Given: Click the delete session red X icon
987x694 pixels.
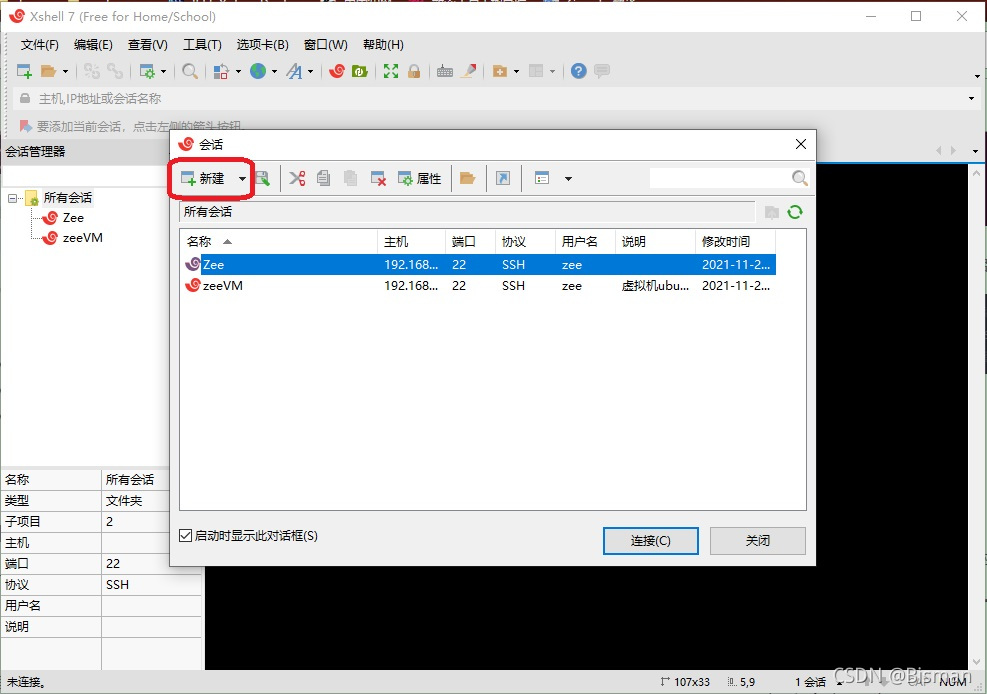Looking at the screenshot, I should point(378,179).
